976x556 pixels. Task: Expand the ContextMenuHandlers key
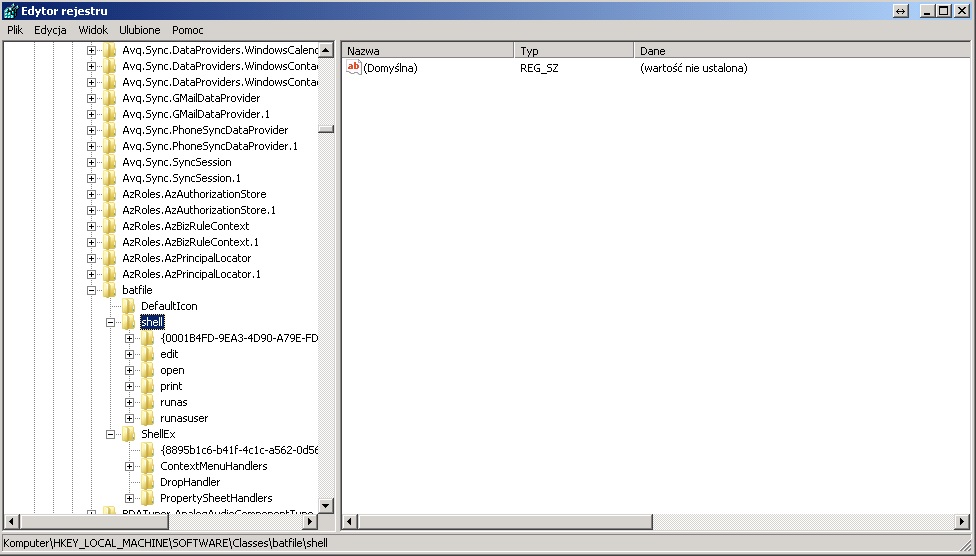(x=130, y=466)
